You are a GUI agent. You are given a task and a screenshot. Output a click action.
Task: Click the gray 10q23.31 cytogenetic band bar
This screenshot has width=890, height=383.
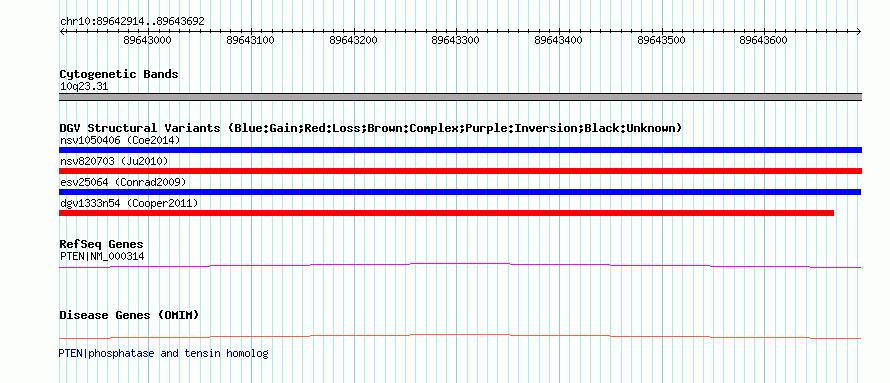(x=460, y=97)
